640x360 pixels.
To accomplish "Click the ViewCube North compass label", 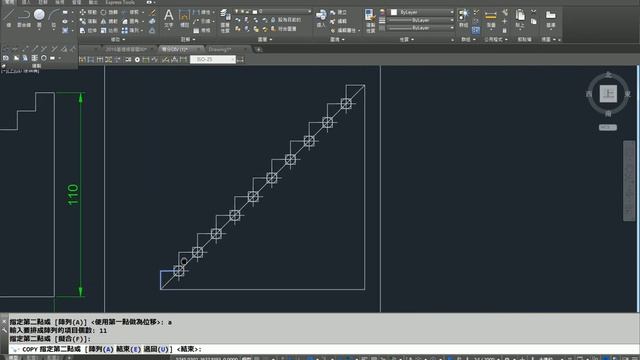I will click(x=608, y=75).
